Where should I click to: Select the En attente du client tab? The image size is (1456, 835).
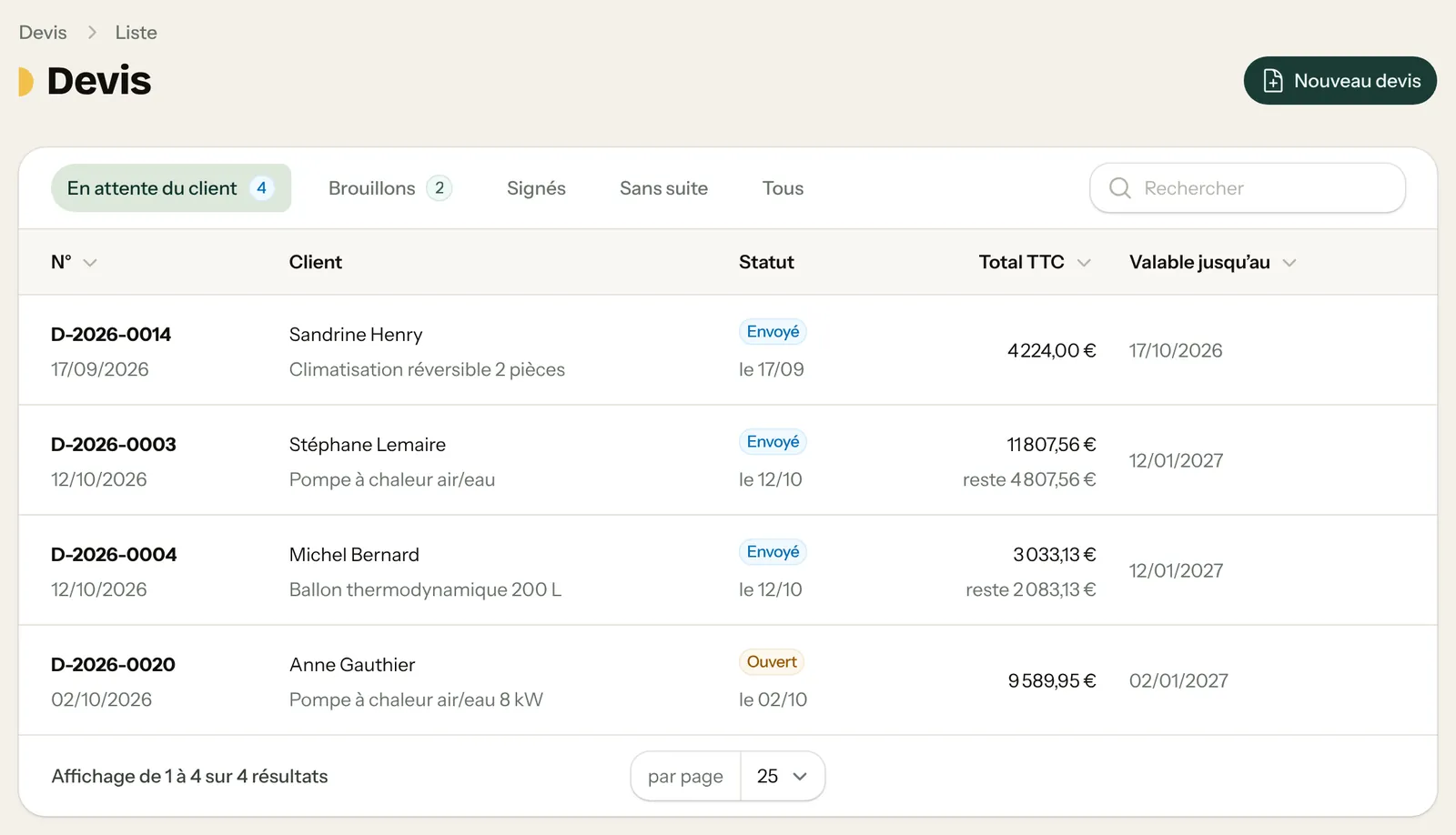click(x=171, y=188)
